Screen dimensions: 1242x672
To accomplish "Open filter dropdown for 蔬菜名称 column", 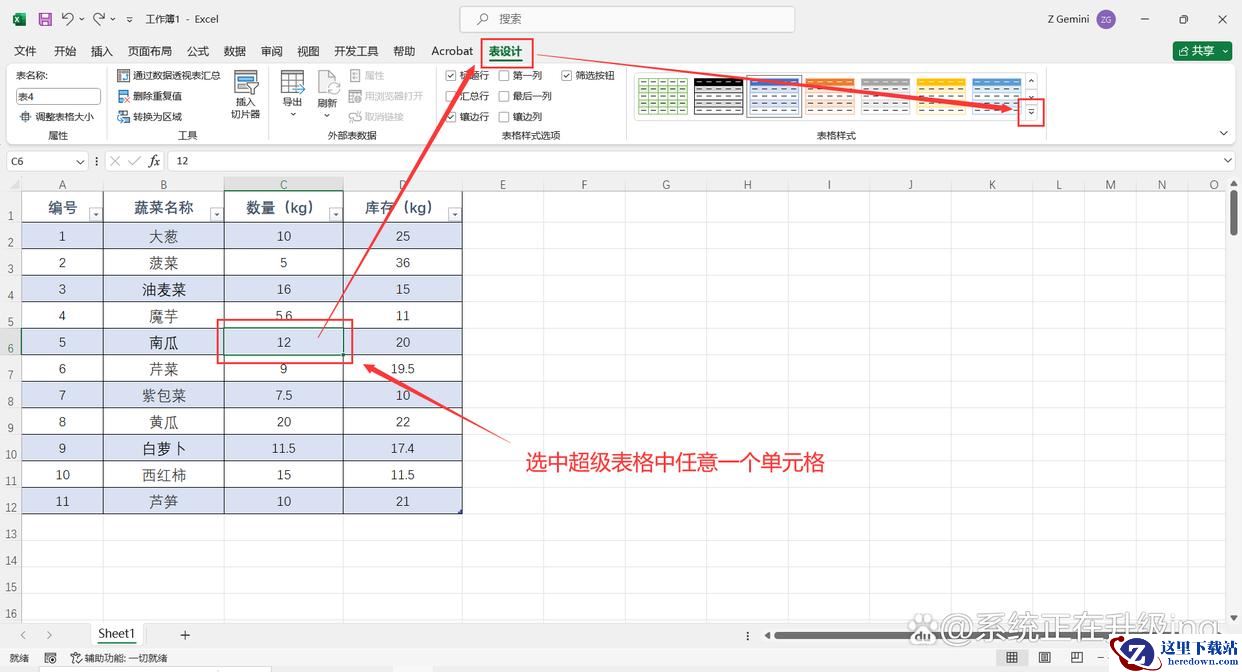I will [x=215, y=214].
